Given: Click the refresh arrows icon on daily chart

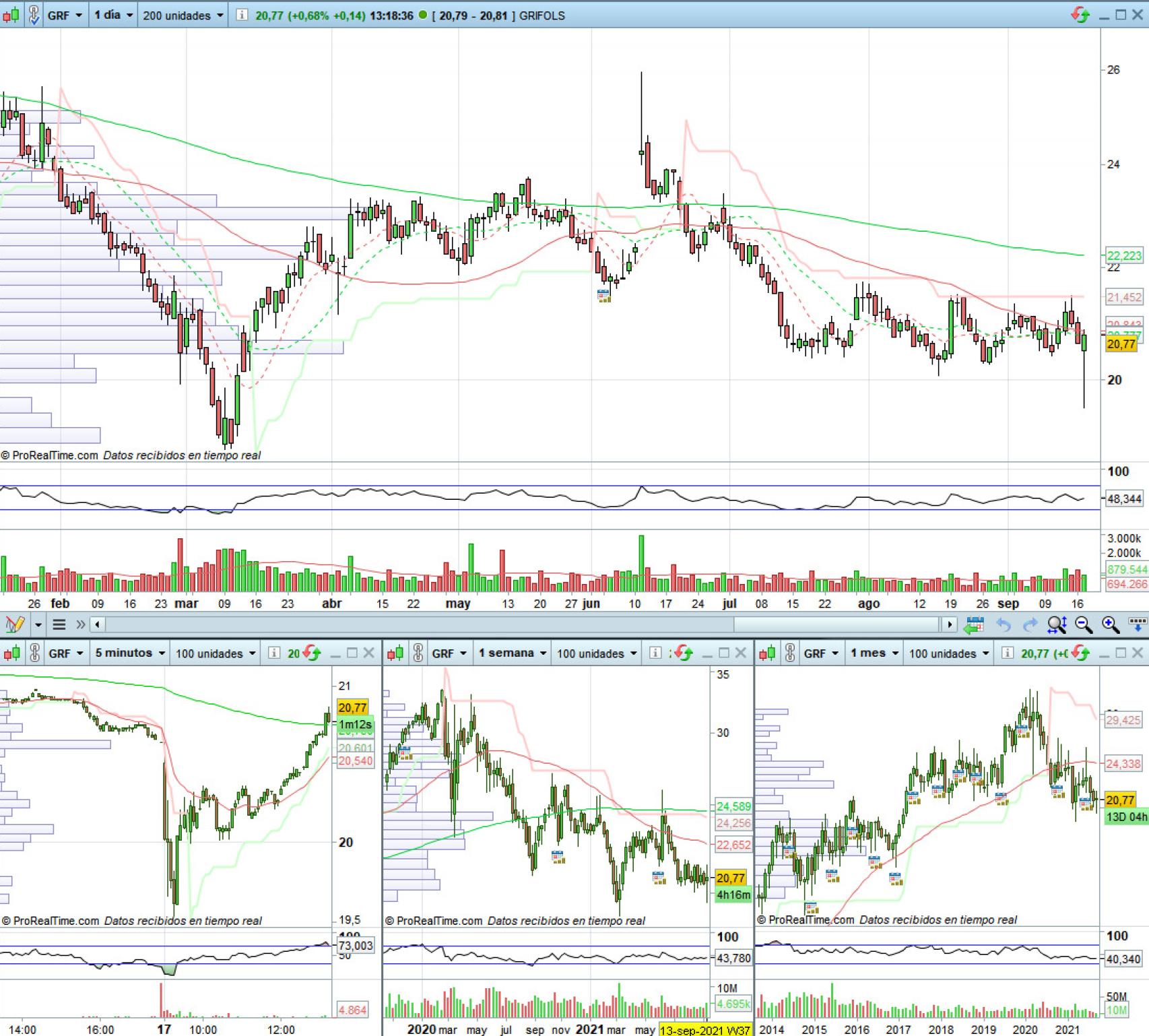Looking at the screenshot, I should (1080, 15).
